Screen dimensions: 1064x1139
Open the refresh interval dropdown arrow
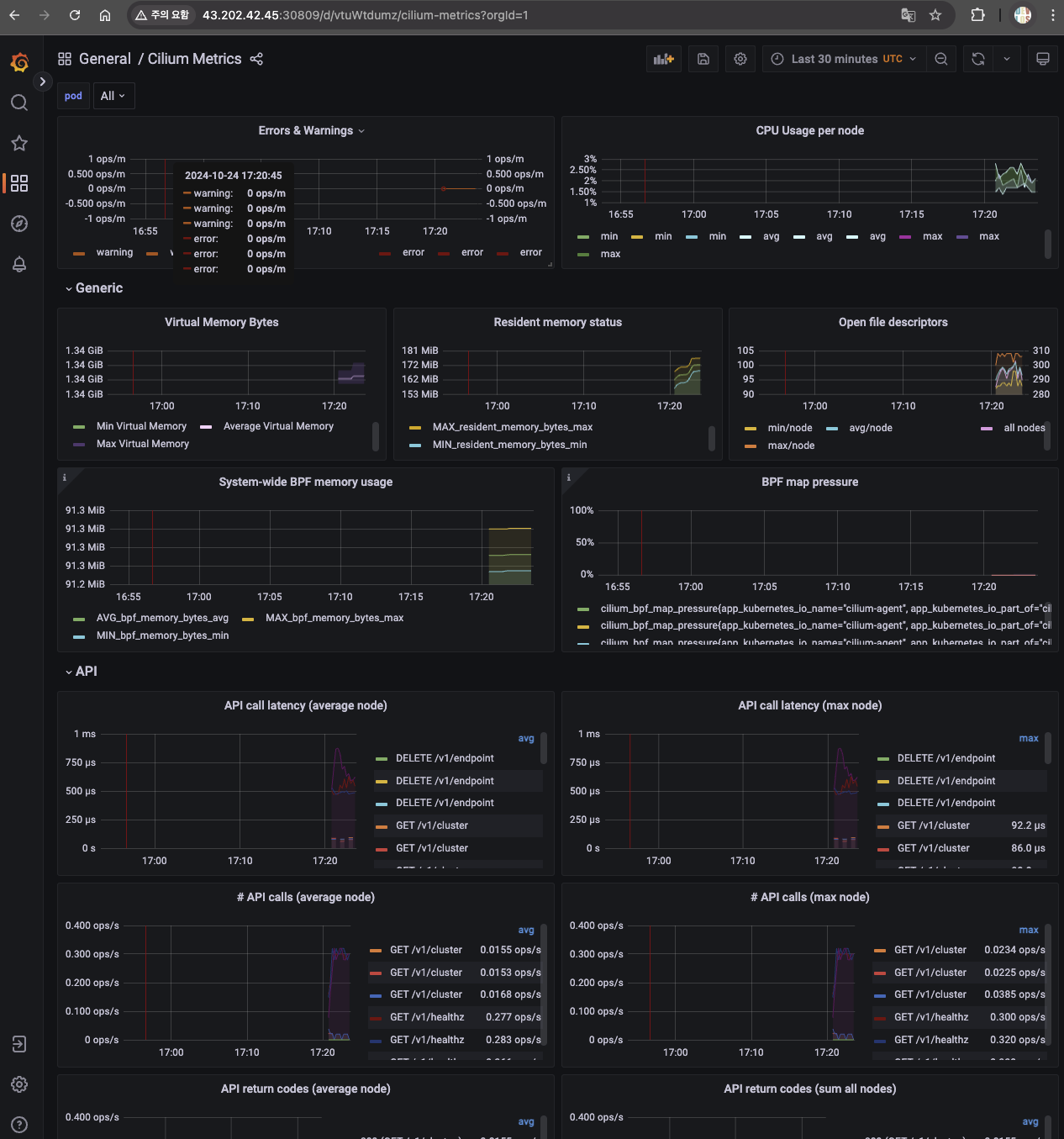tap(1007, 59)
